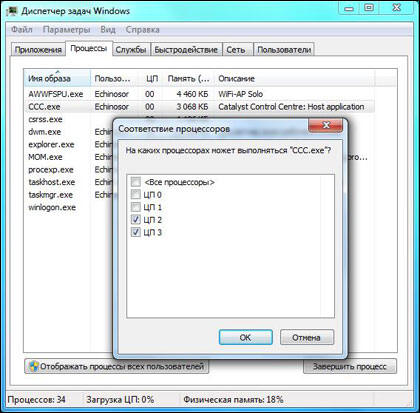Open the Справка menu

[x=142, y=30]
